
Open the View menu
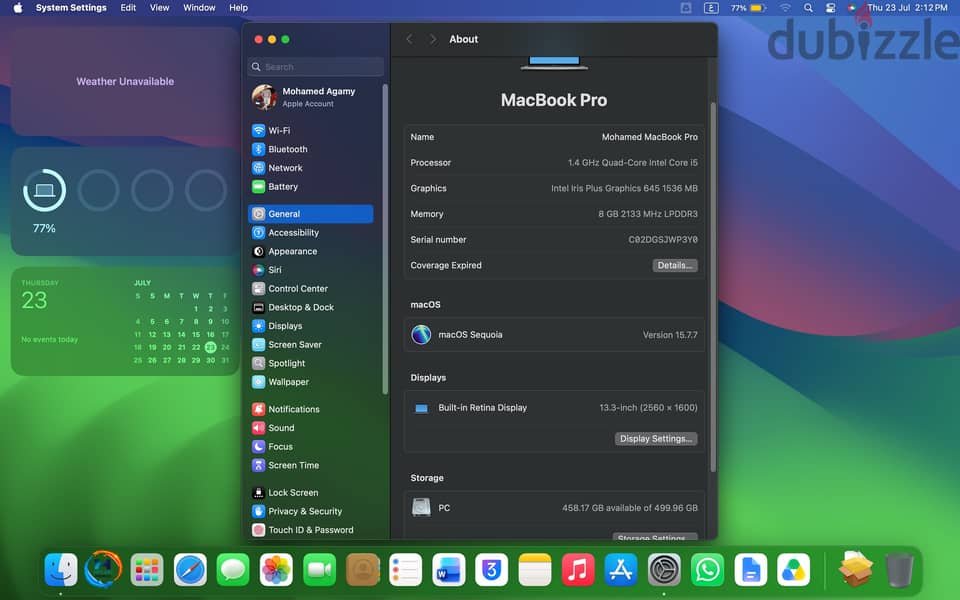(x=159, y=8)
